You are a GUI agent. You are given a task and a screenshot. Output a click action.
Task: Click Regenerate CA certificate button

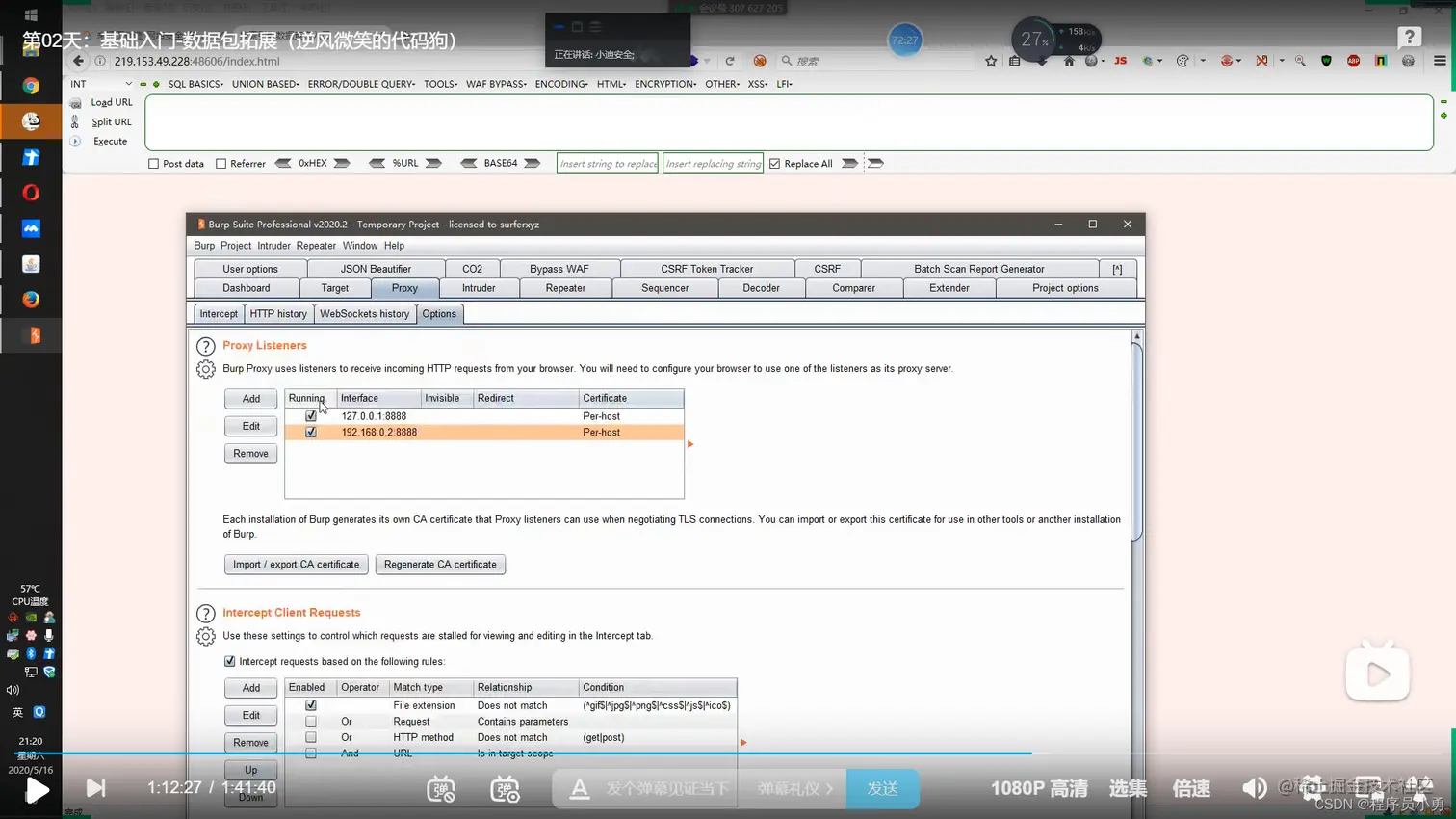(x=440, y=565)
